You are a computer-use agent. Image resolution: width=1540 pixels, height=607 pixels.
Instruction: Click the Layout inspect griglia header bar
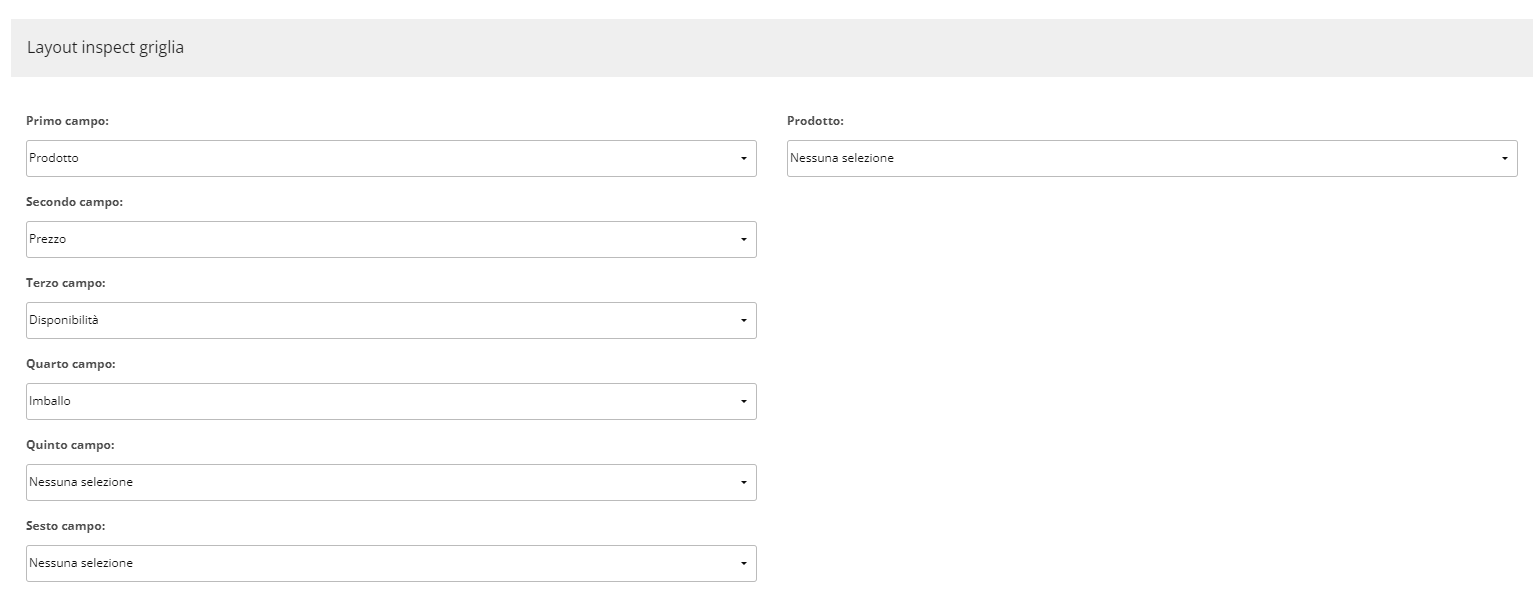pos(772,47)
